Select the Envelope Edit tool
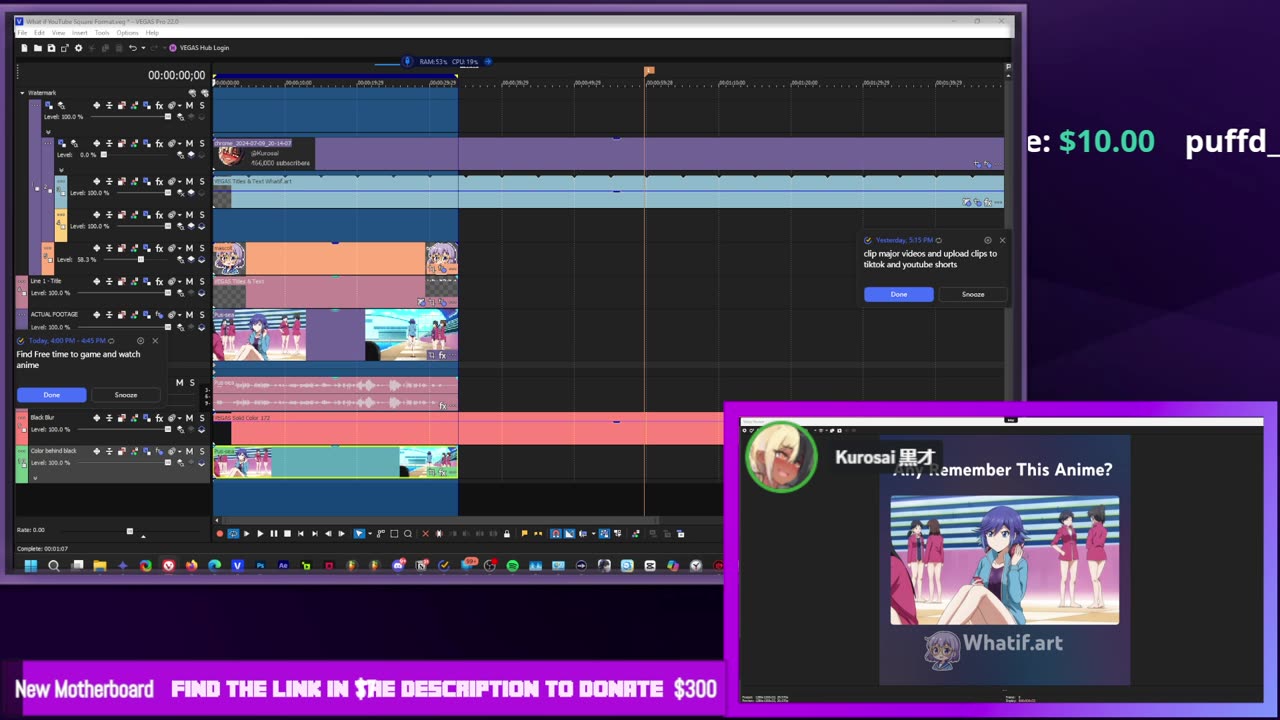1280x720 pixels. tap(381, 533)
